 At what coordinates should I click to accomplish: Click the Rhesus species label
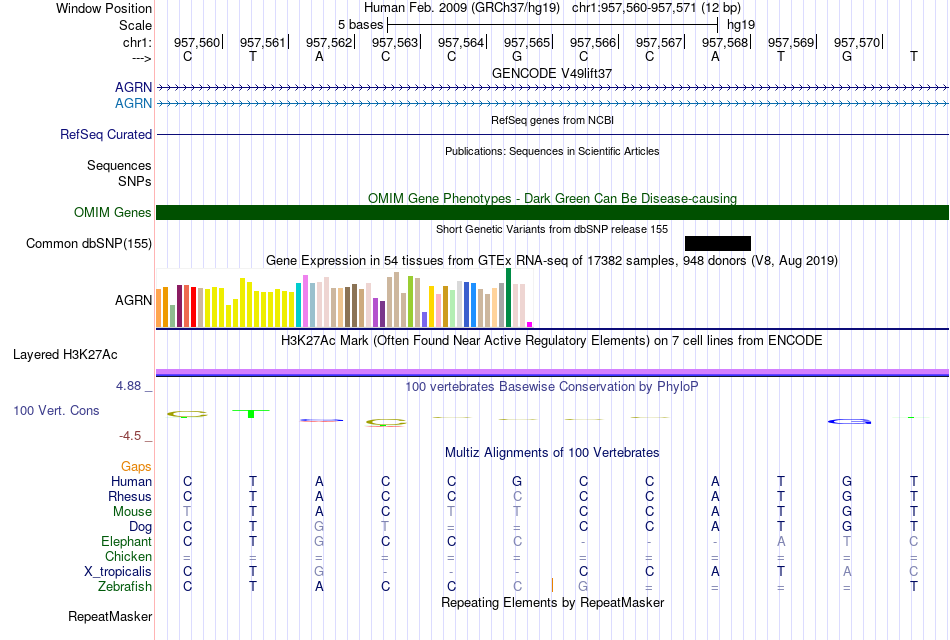click(x=130, y=496)
